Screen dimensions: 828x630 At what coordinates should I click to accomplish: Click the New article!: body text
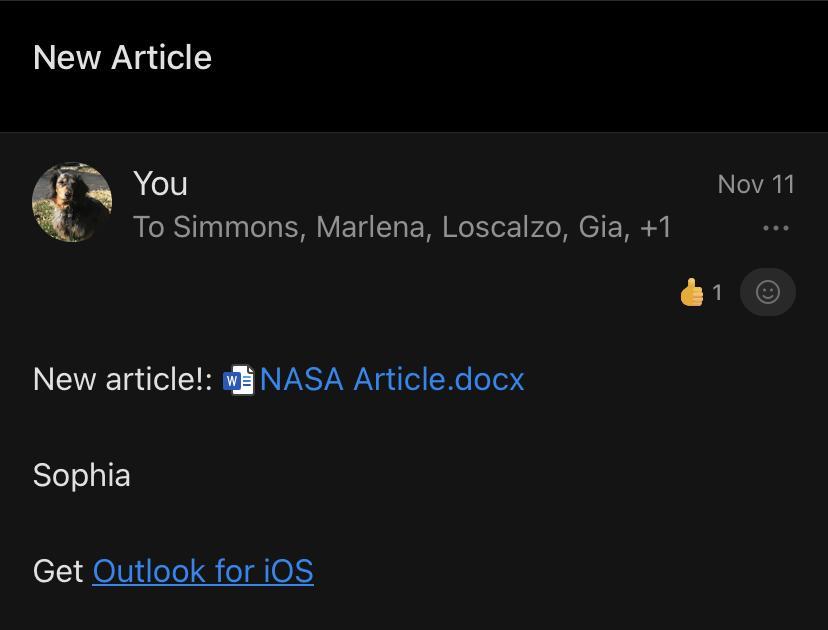click(x=122, y=380)
